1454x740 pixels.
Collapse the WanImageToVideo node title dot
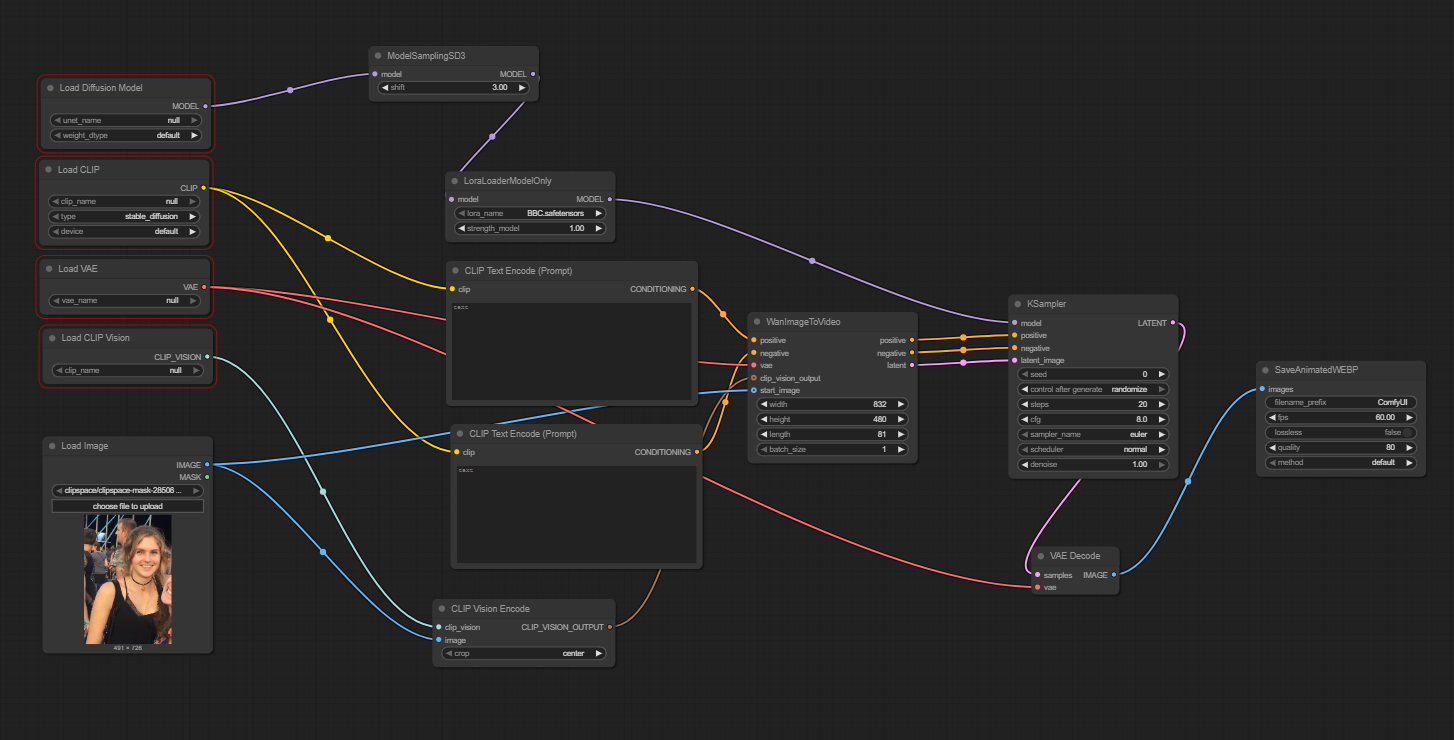(x=757, y=322)
